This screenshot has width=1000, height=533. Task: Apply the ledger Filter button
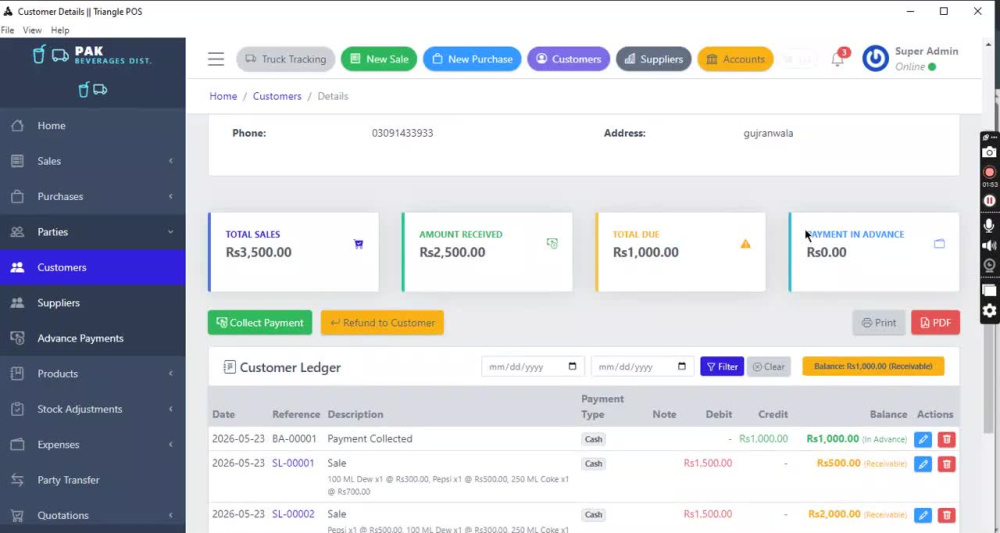tap(722, 367)
